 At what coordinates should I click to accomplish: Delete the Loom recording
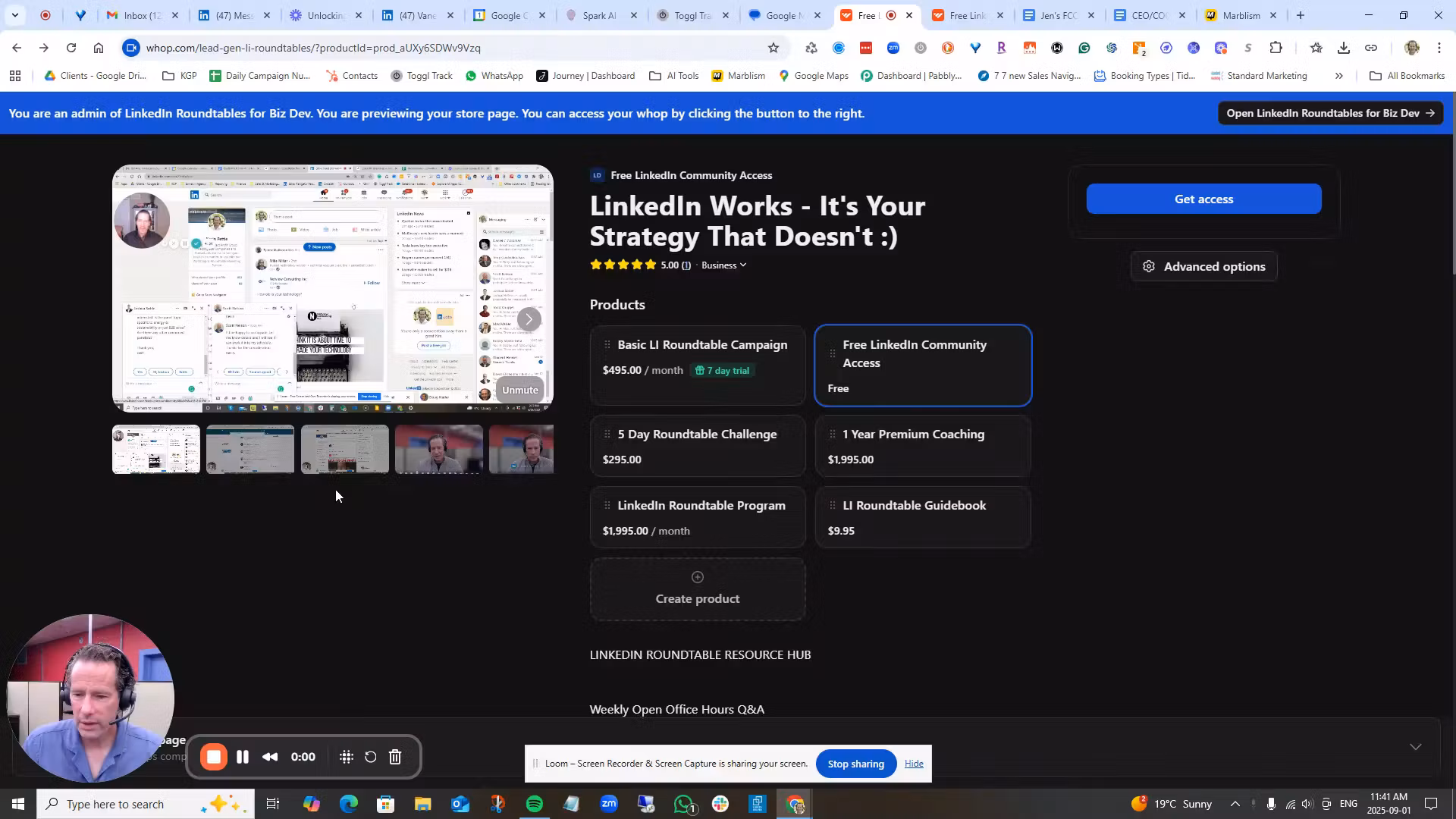(395, 756)
